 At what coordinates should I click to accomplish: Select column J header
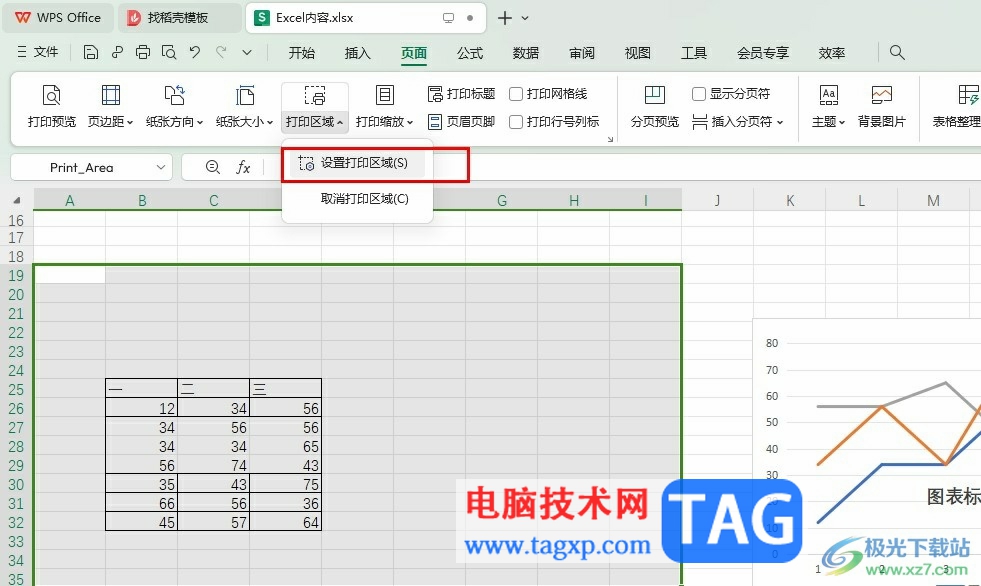(x=718, y=201)
